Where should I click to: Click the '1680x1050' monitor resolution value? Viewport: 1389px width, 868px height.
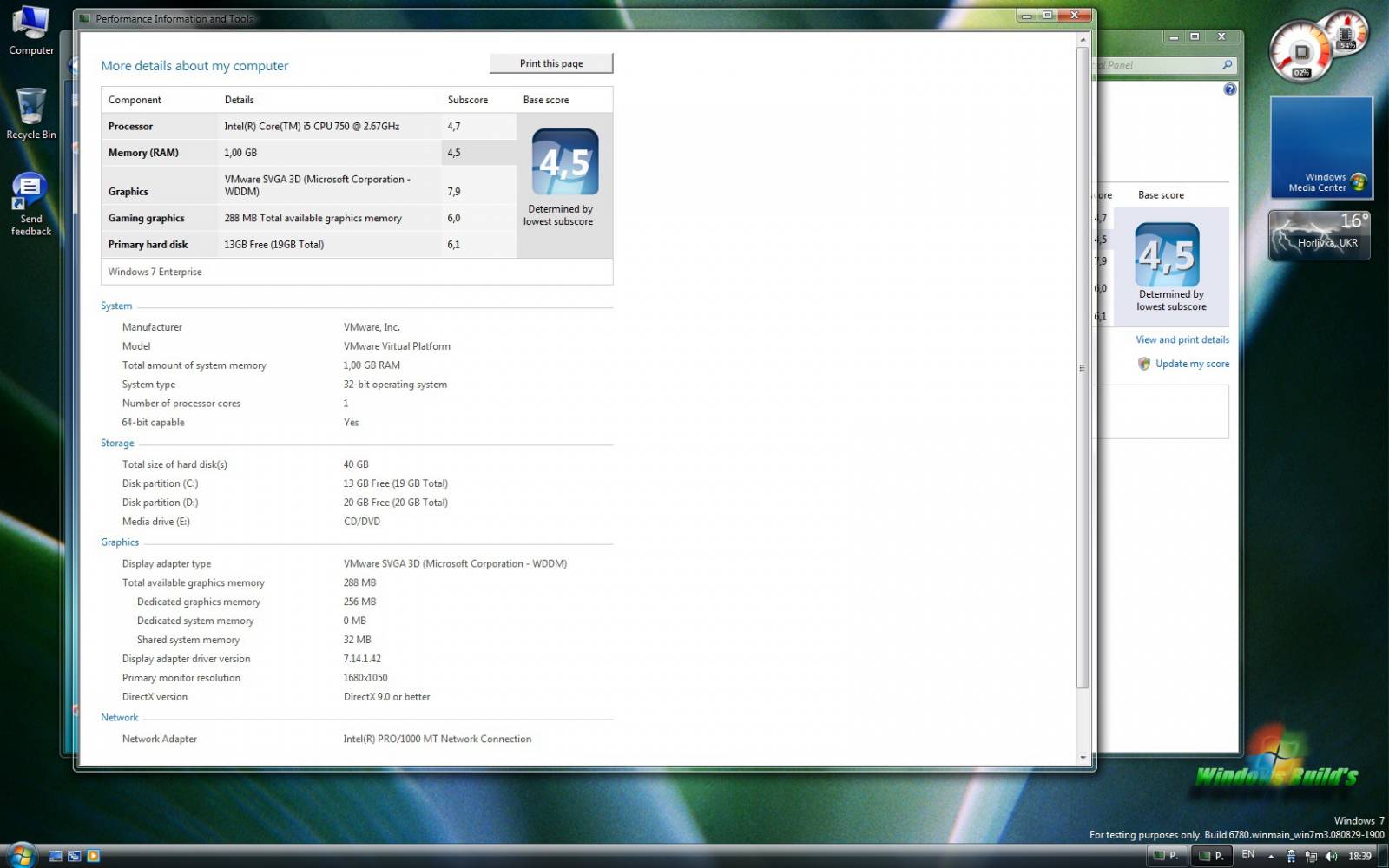pyautogui.click(x=365, y=678)
